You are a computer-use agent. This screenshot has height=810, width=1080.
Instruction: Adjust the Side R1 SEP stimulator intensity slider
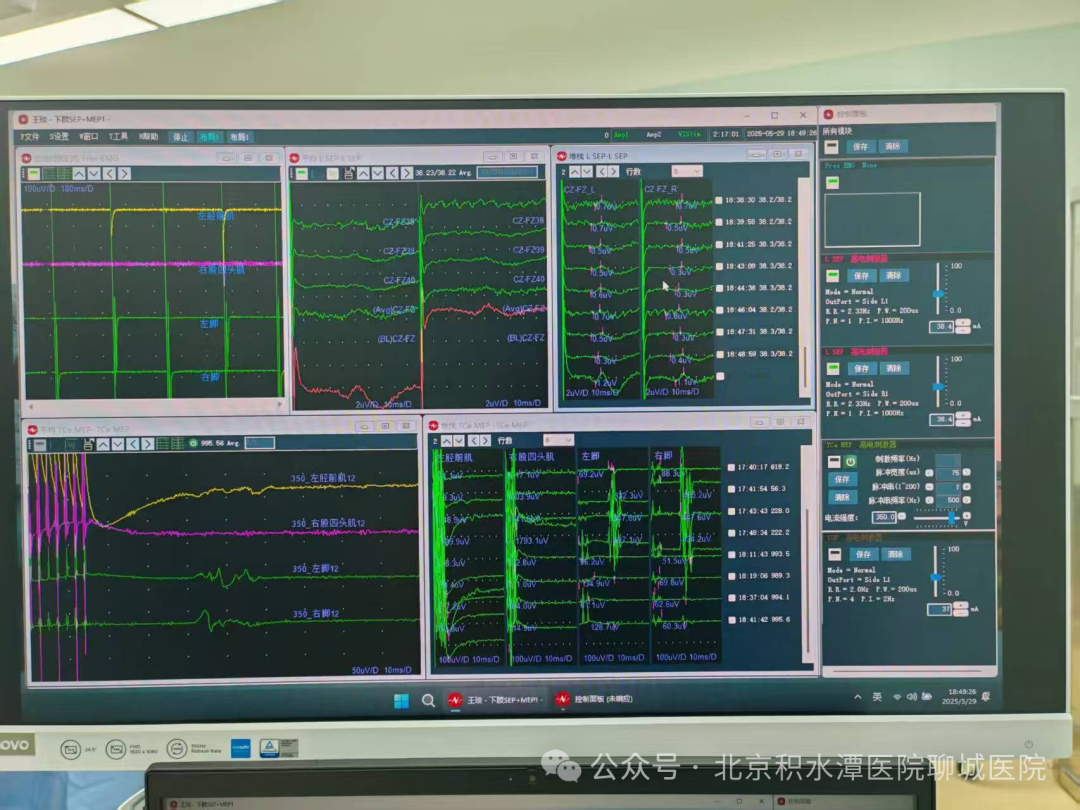[x=937, y=387]
